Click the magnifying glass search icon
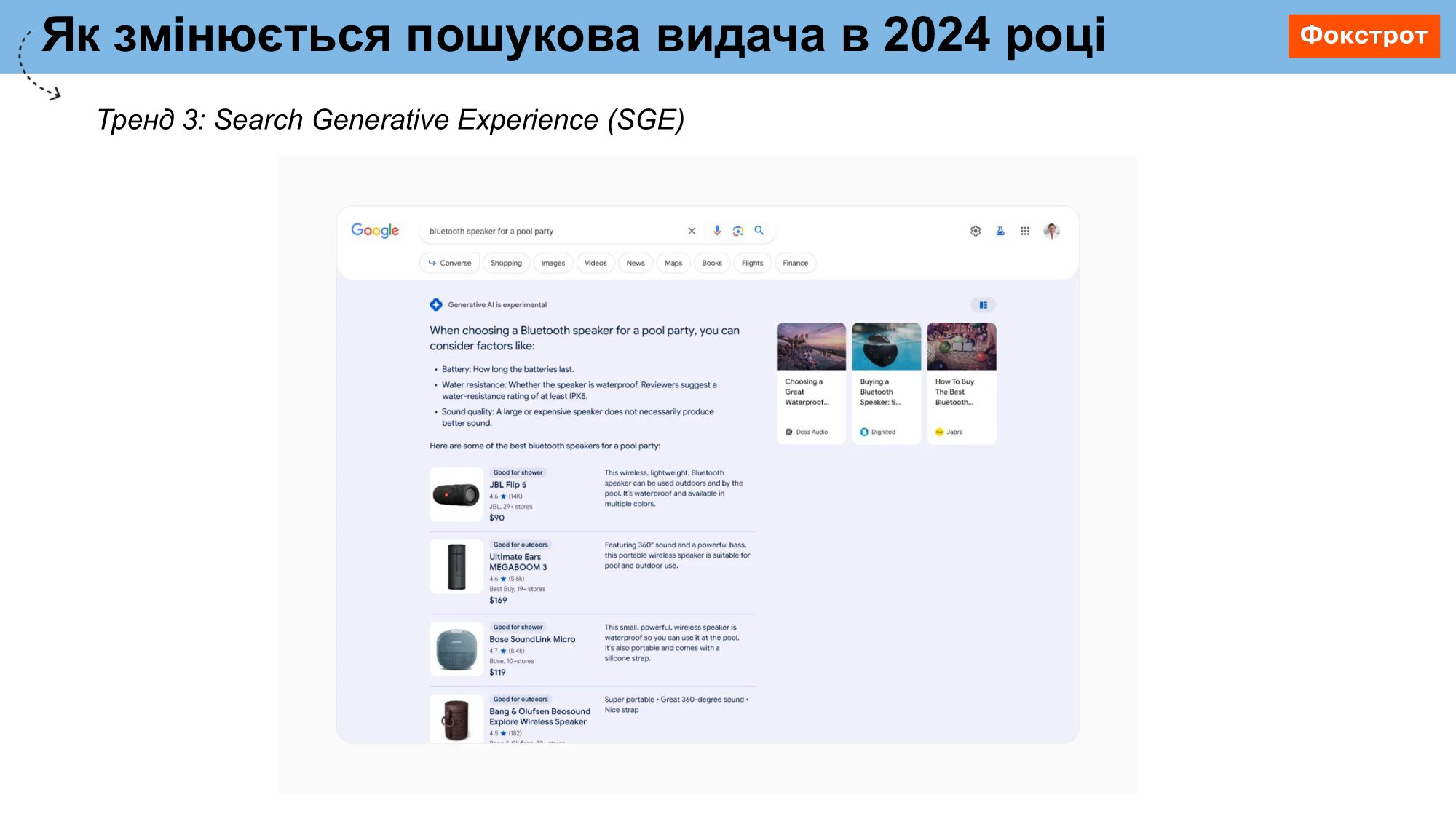 [x=759, y=231]
